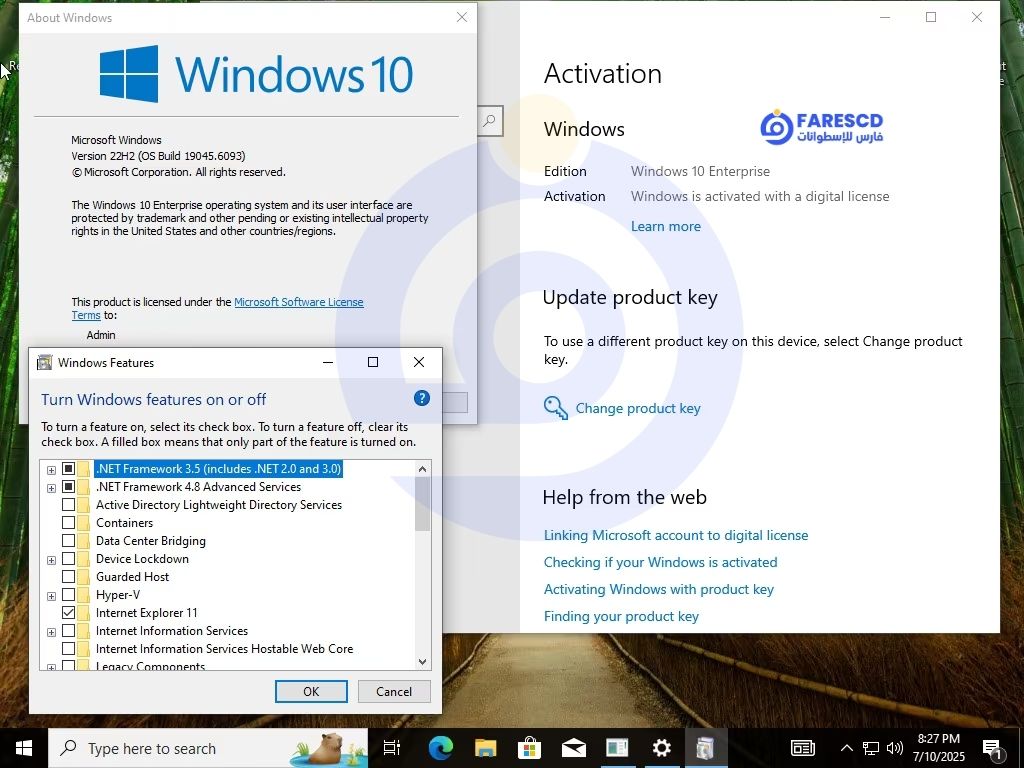The image size is (1024, 768).
Task: Close the About Windows dialog
Action: pos(462,18)
